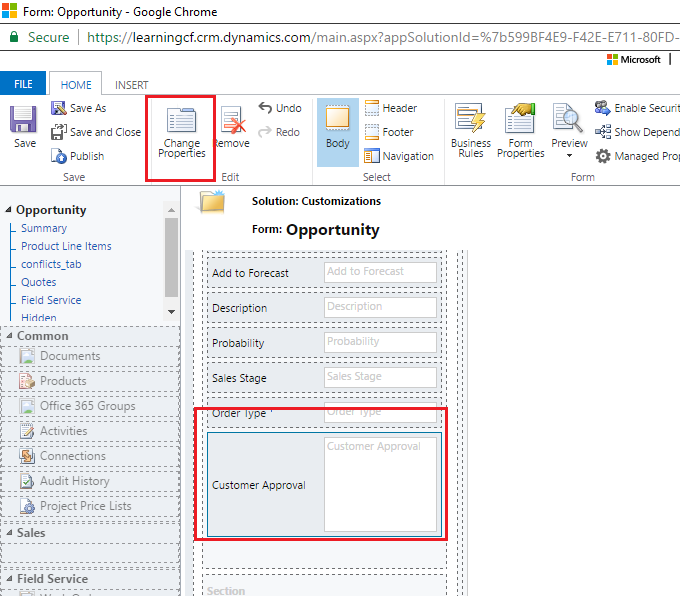The height and width of the screenshot is (596, 680).
Task: Redo the last change
Action: (279, 132)
